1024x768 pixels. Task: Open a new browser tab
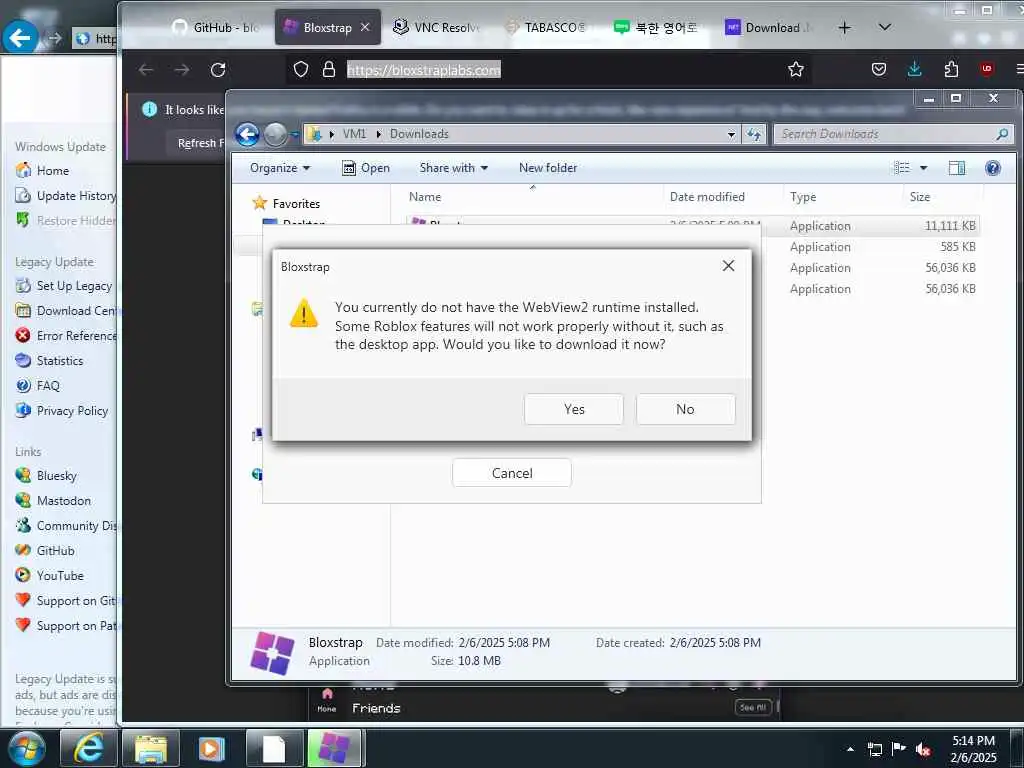[x=844, y=27]
